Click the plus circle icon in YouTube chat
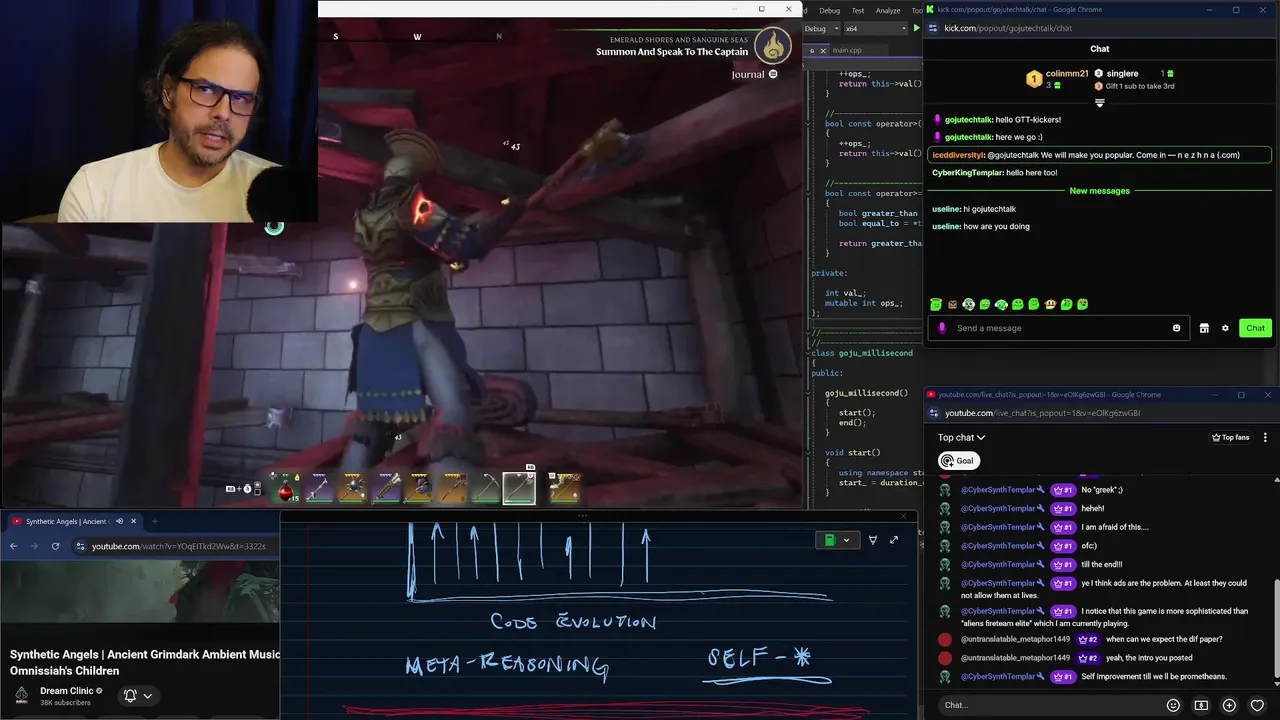This screenshot has width=1280, height=720. 1229,705
